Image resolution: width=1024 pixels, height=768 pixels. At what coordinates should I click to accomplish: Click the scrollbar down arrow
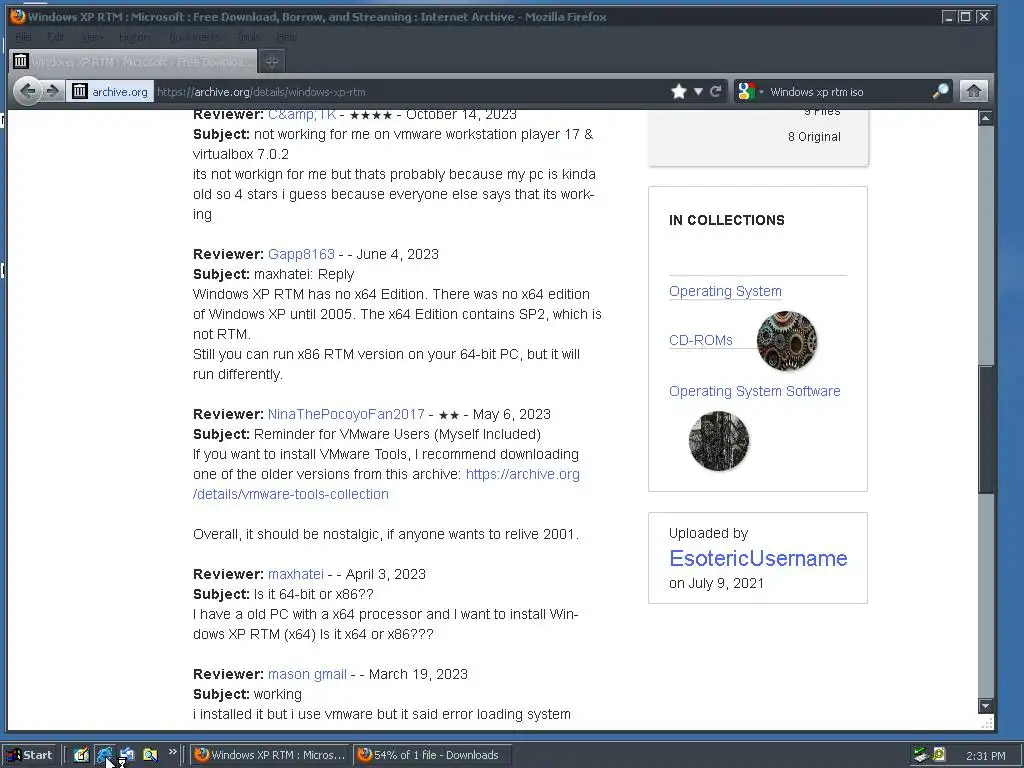coord(985,706)
